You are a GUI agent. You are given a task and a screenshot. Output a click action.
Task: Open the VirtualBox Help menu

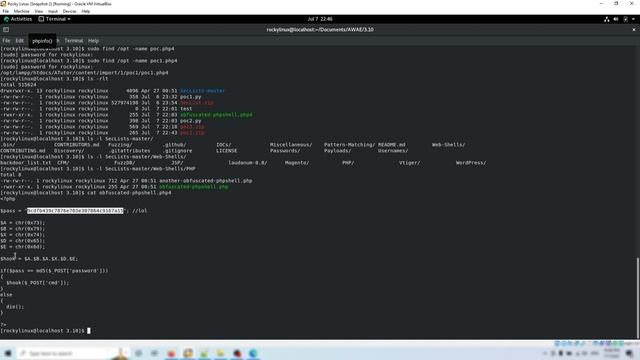pos(86,11)
